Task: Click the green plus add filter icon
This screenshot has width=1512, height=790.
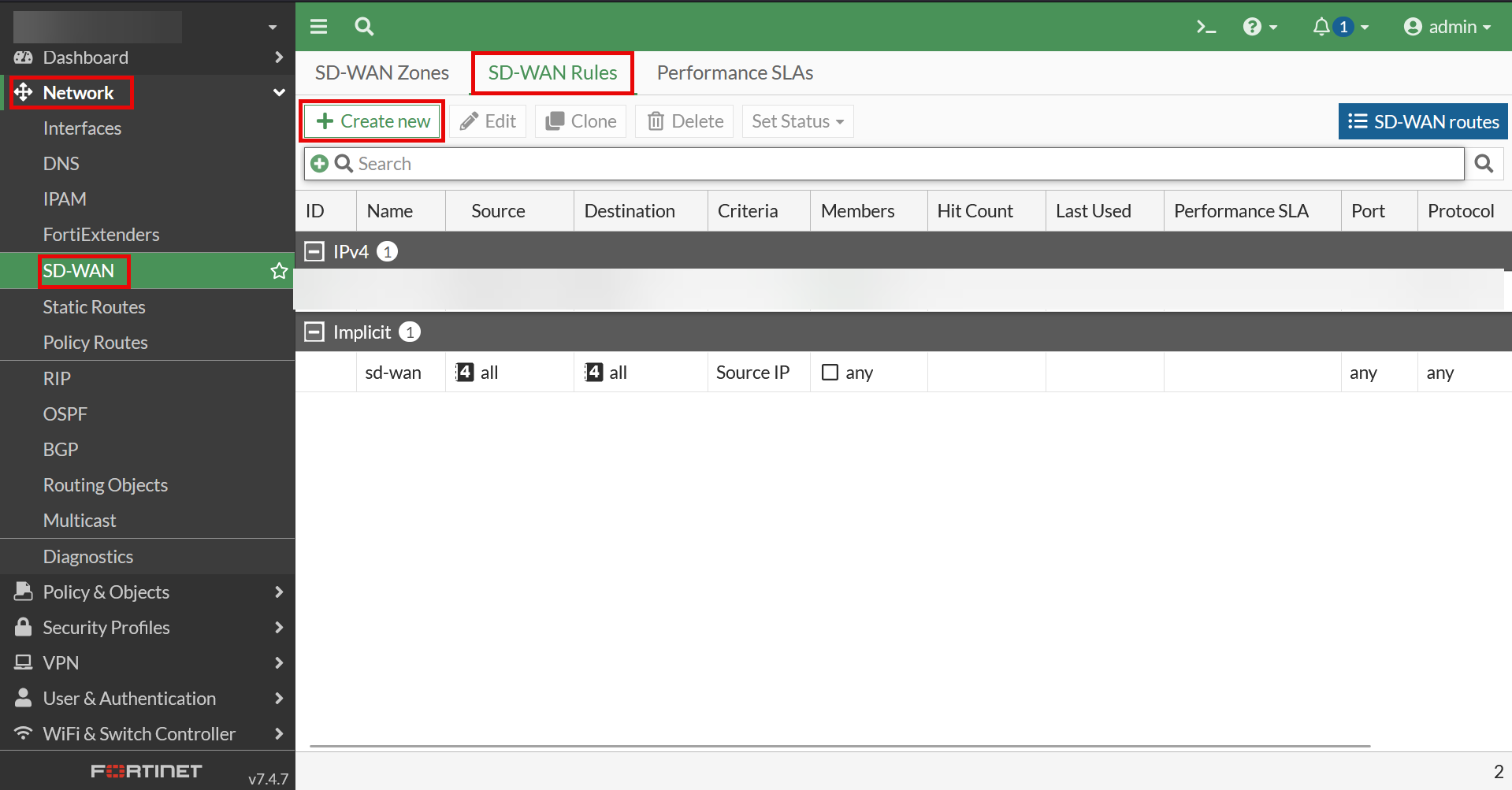Action: (x=319, y=164)
